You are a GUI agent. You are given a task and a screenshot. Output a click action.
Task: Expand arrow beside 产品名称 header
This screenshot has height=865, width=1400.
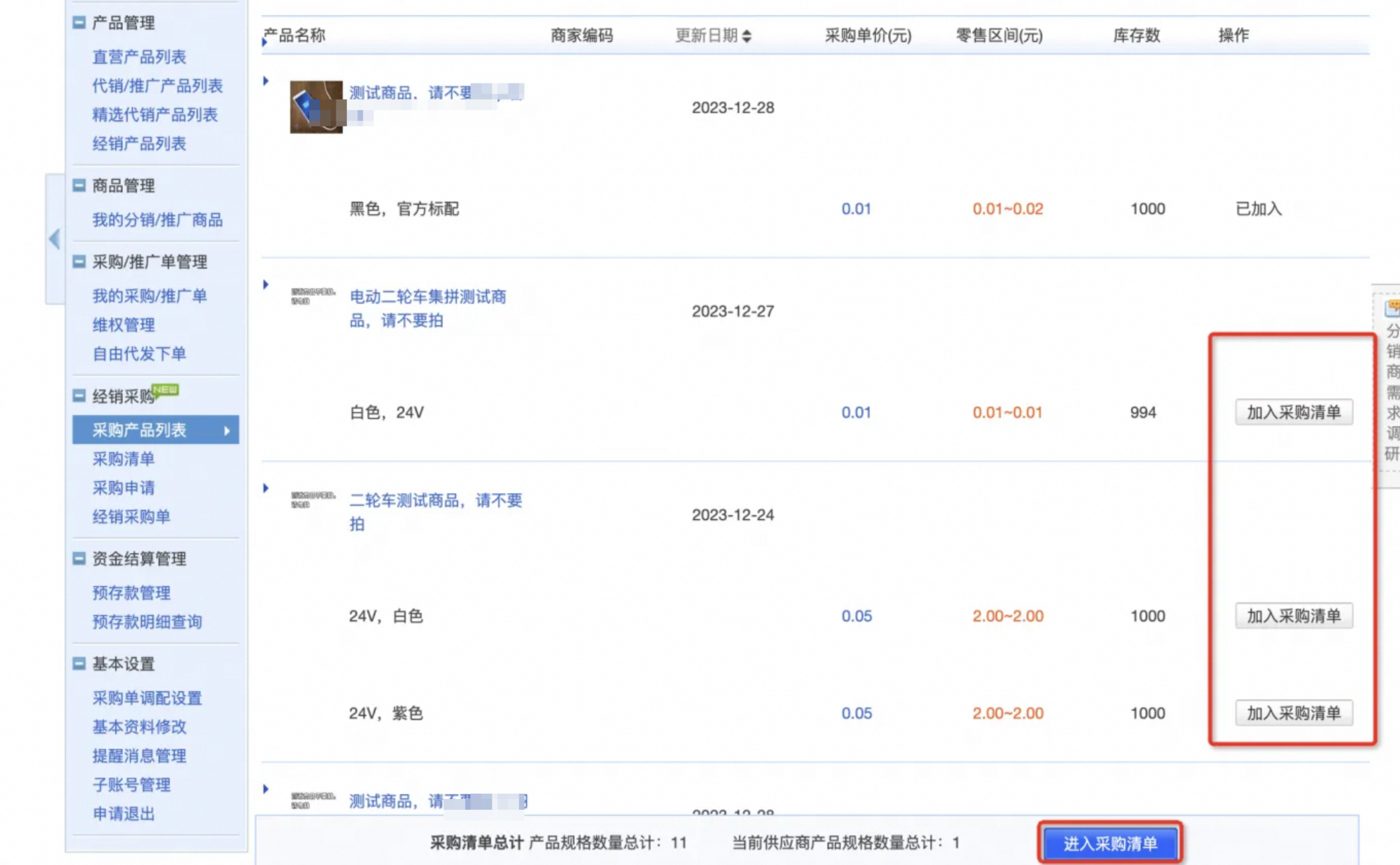pos(264,42)
